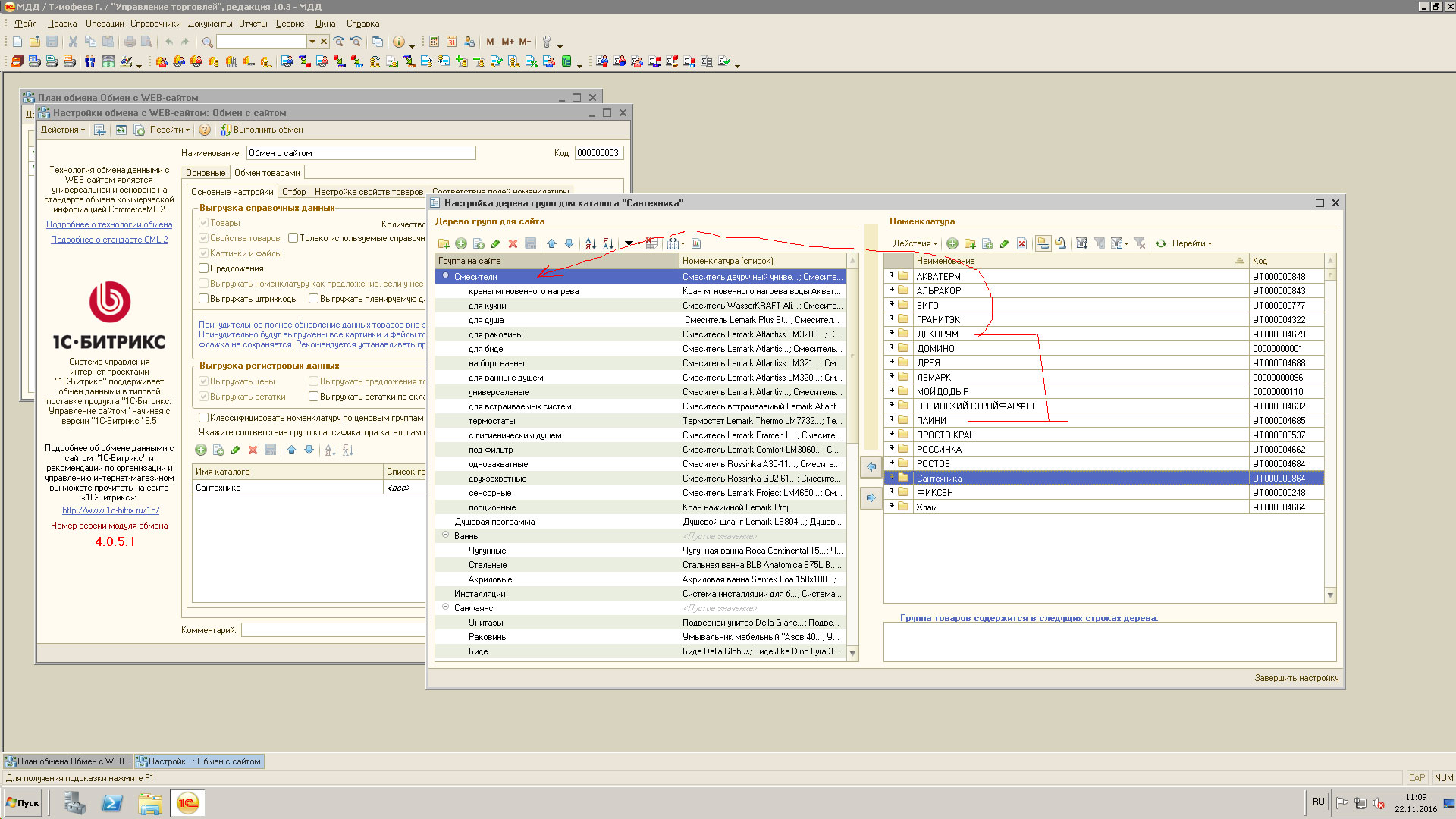Enable the Предложения checkbox
The image size is (1456, 819).
203,268
